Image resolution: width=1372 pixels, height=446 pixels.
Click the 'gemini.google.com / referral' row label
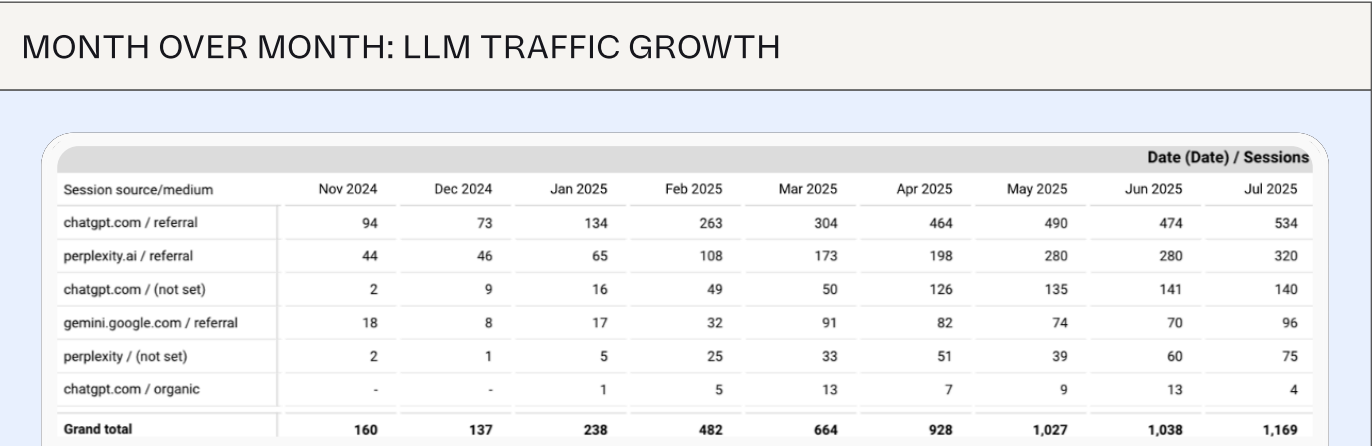click(x=150, y=323)
